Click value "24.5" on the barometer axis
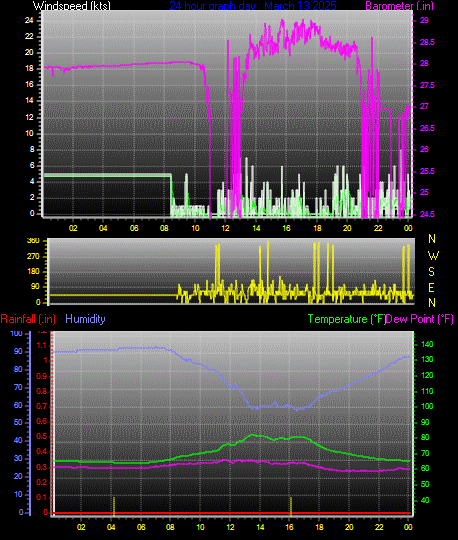 [x=427, y=214]
